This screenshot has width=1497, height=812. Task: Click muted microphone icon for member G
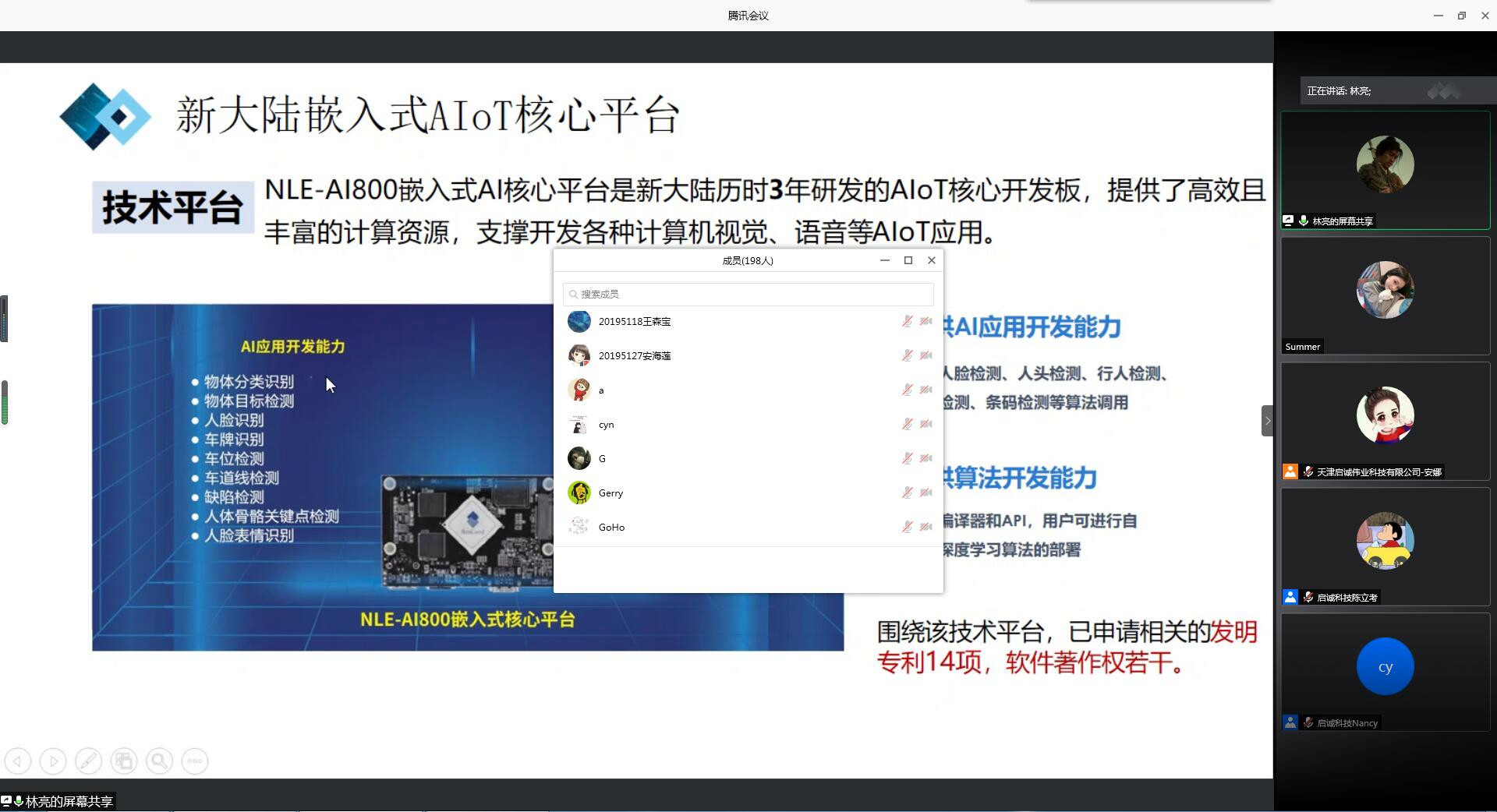coord(907,458)
